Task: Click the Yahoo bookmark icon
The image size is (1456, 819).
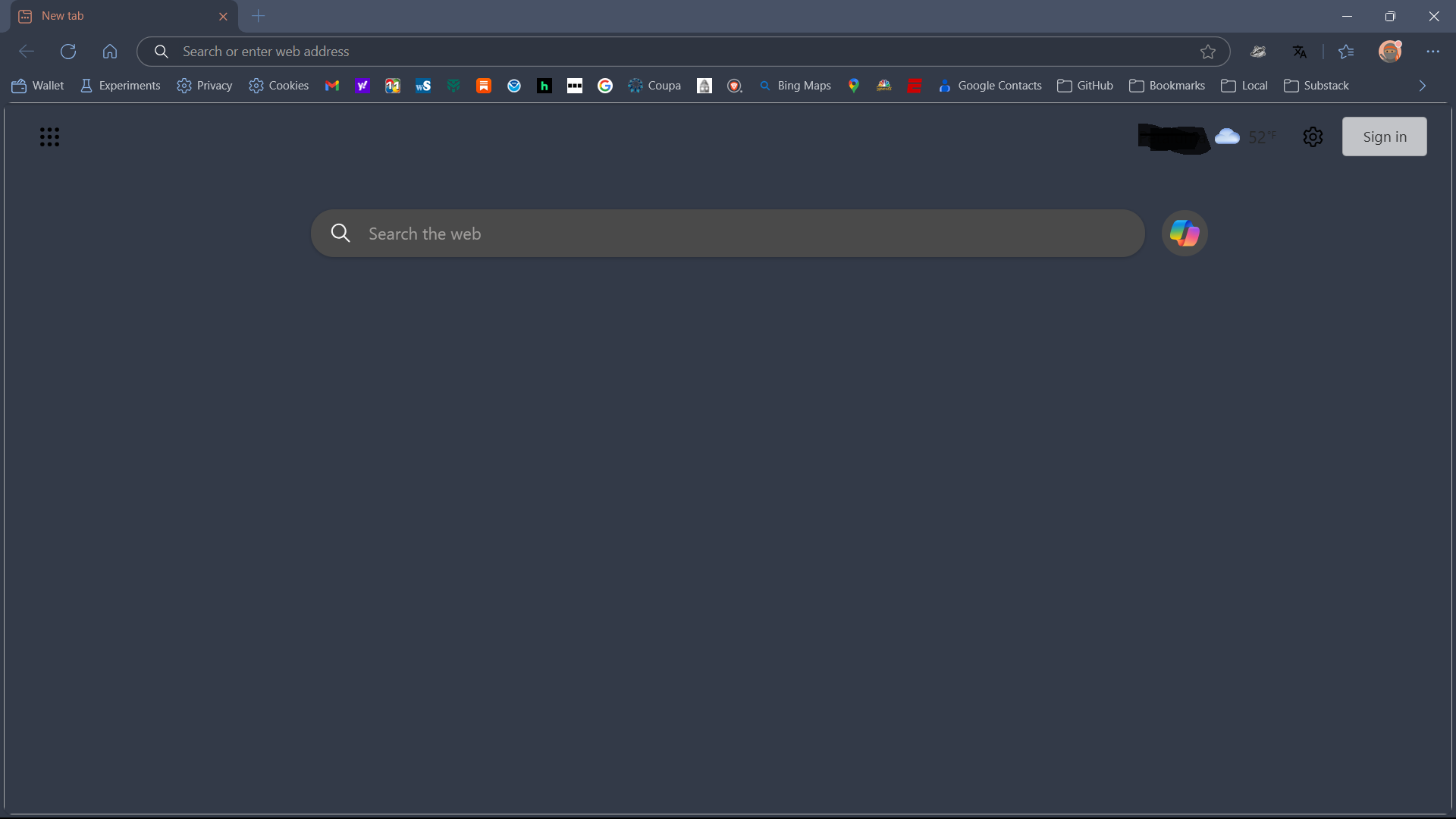Action: pos(362,86)
